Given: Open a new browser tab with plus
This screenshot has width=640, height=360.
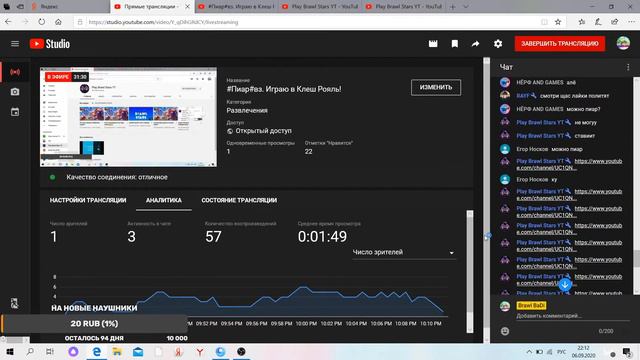Looking at the screenshot, I should point(453,7).
